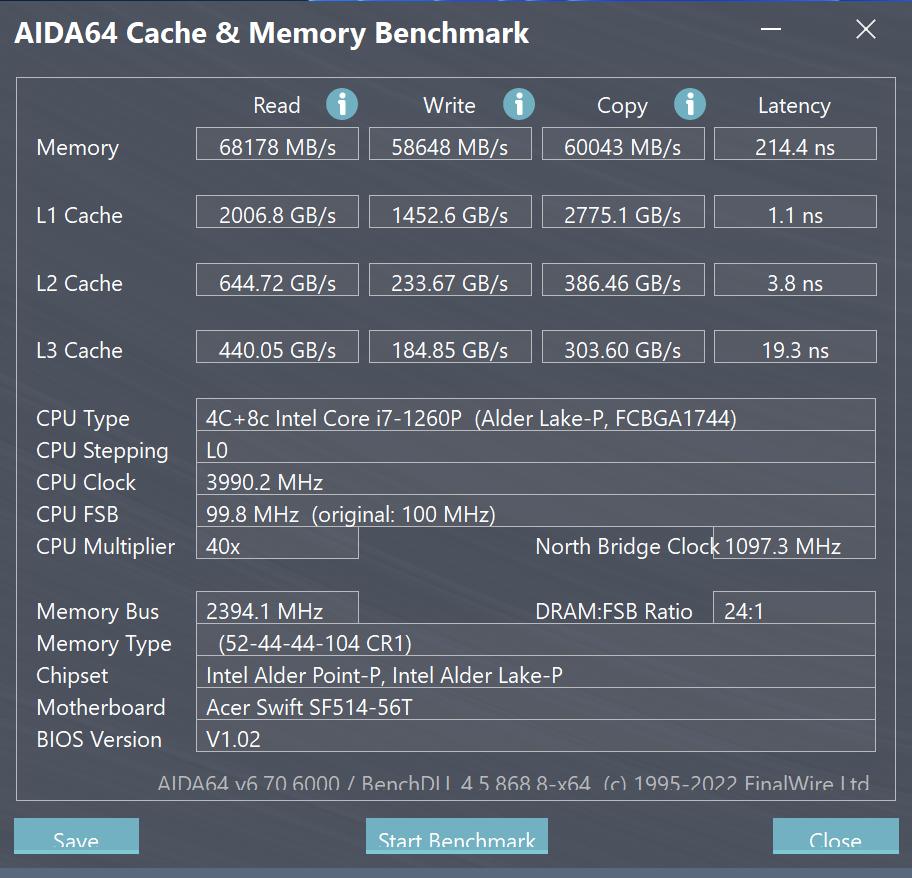Click the CPU Multiplier 40x box
Screen dimensions: 912x878
(x=277, y=546)
